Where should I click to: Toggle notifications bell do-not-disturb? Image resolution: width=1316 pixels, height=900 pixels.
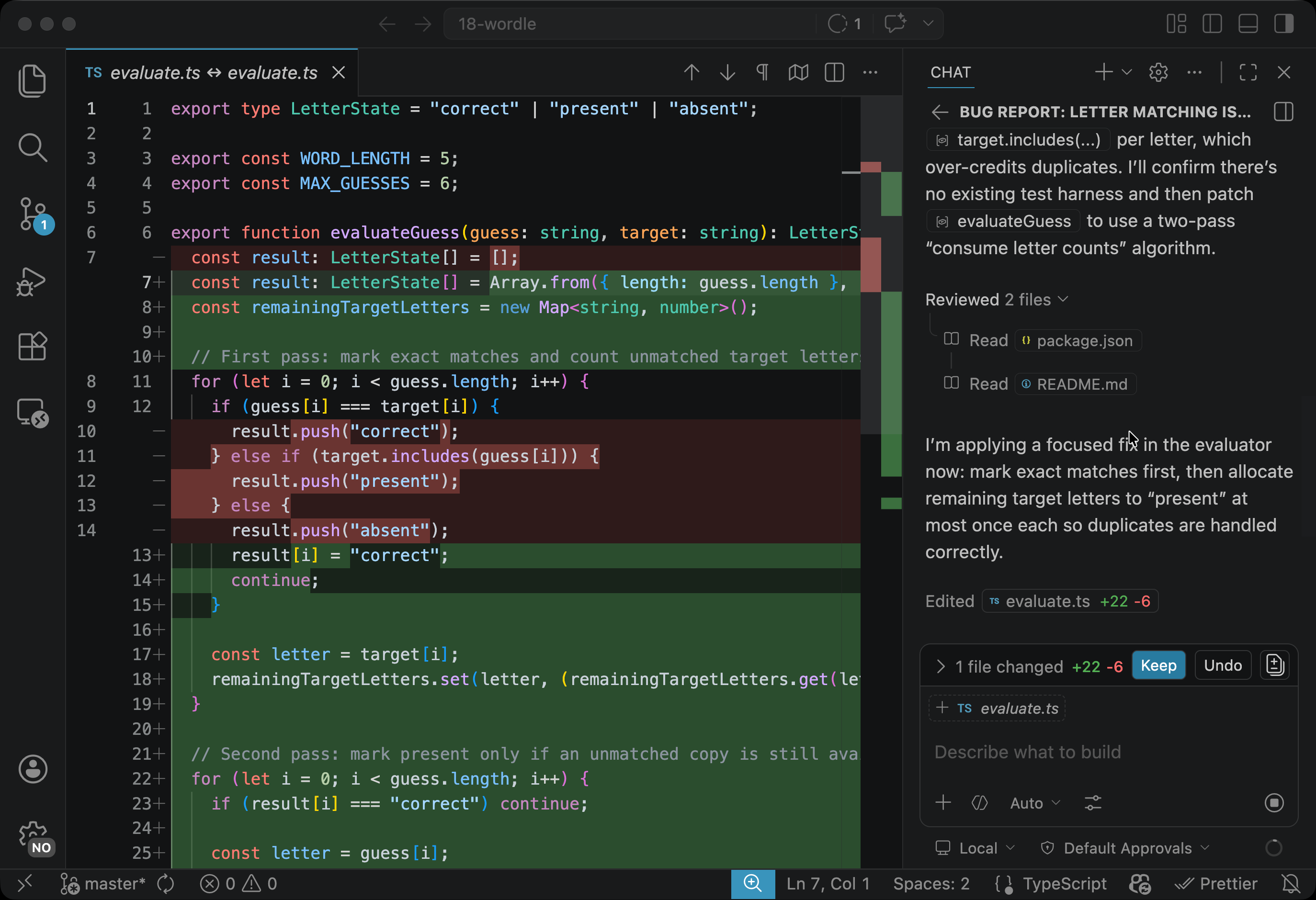click(1291, 884)
